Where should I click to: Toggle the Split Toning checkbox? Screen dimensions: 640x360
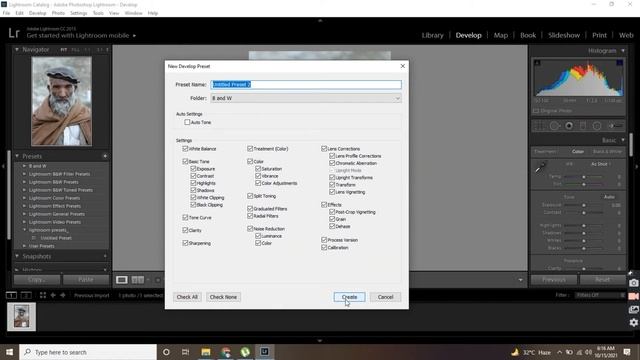(250, 196)
